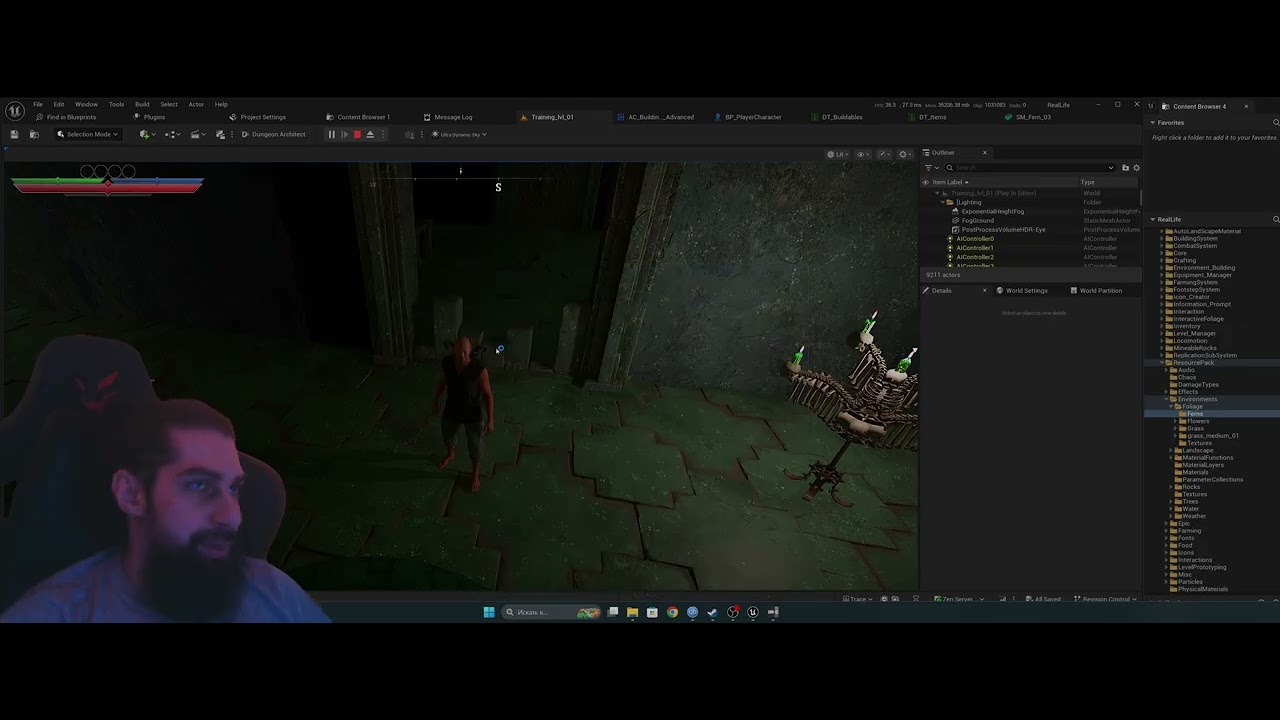Click Outliner create new folder icon
Screen dimensions: 1280x720
pyautogui.click(x=1125, y=167)
